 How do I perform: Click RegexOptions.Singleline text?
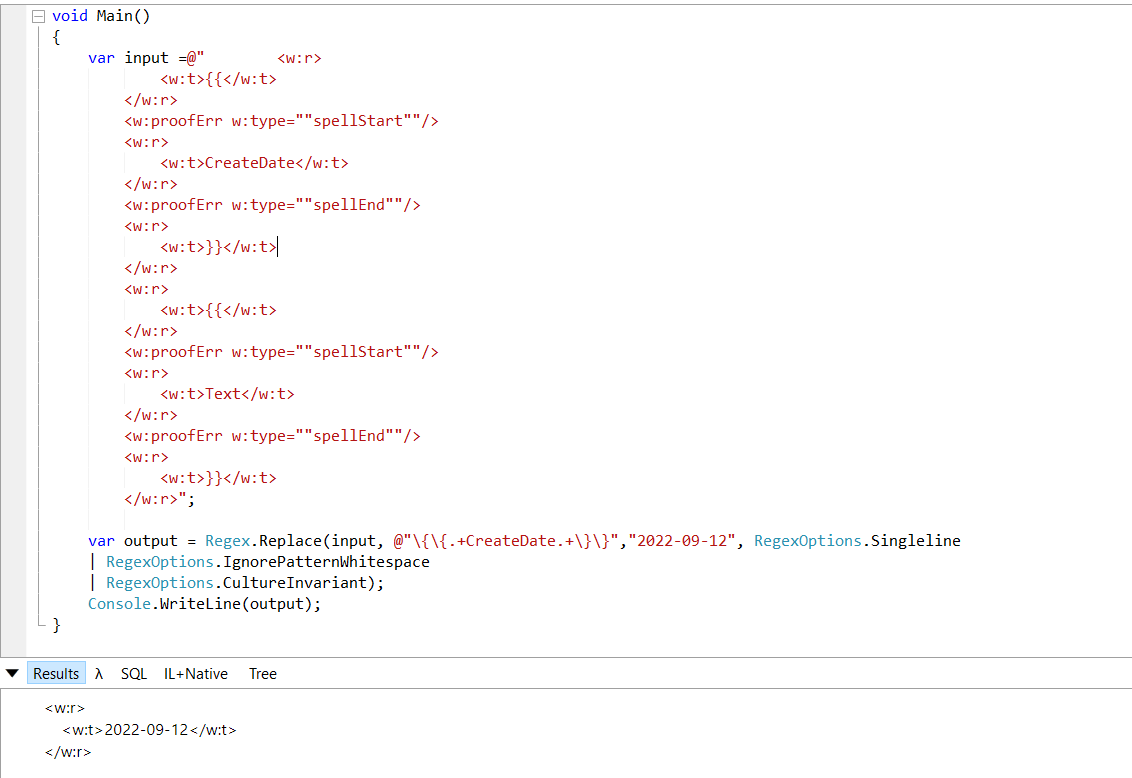pyautogui.click(x=858, y=541)
